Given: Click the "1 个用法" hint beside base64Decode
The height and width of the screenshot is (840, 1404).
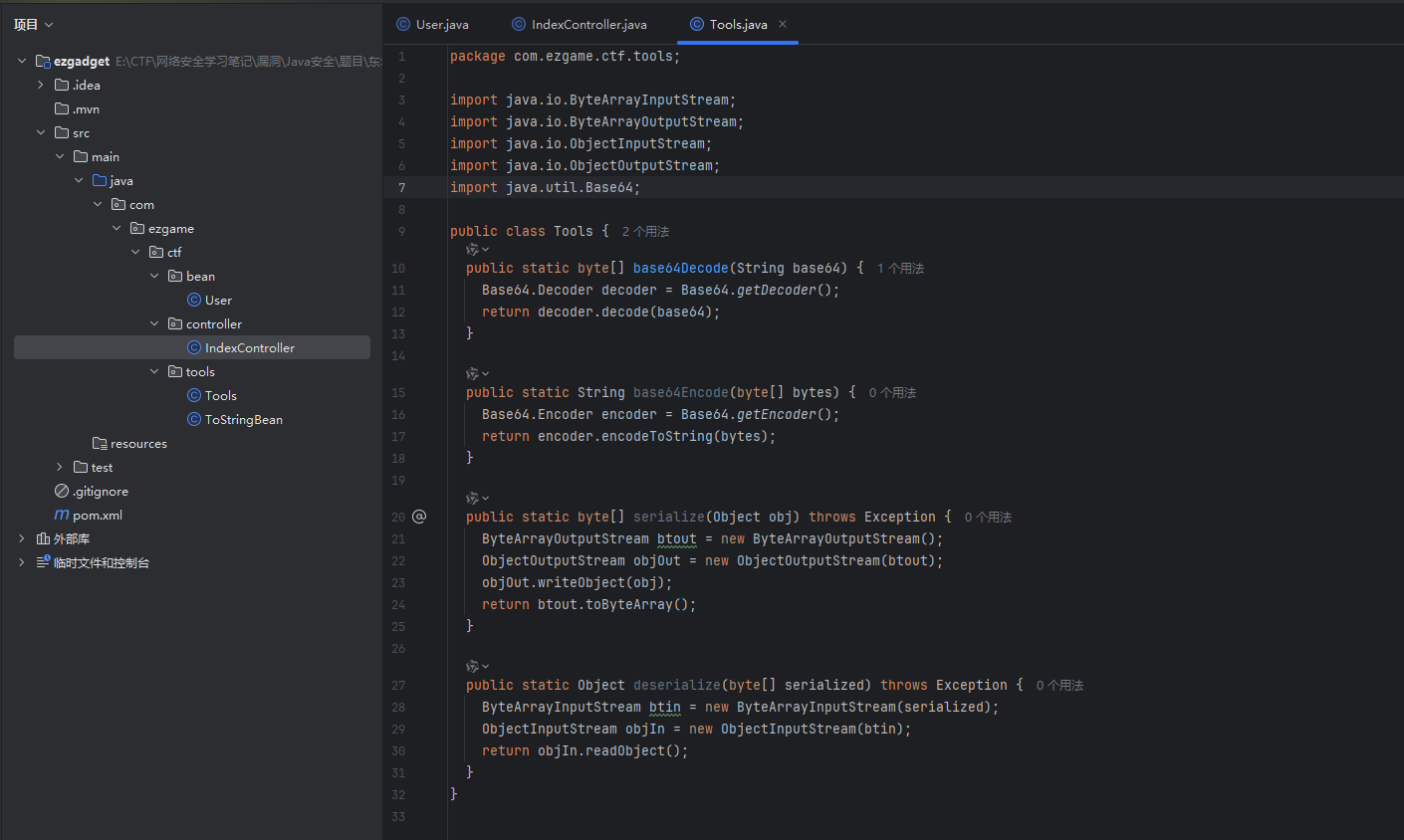Looking at the screenshot, I should (900, 269).
